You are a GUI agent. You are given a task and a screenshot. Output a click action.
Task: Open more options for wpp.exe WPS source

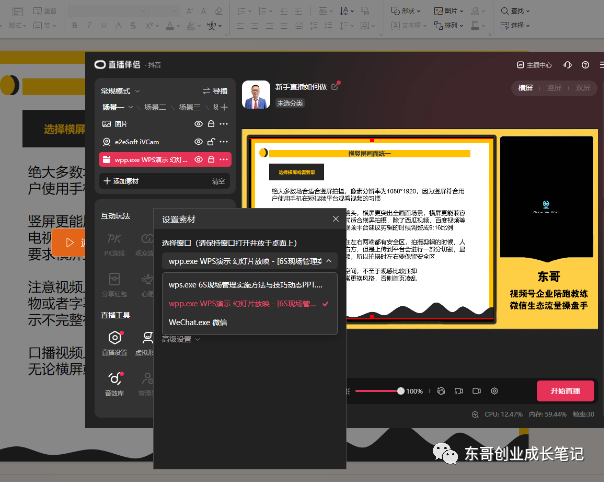point(224,160)
